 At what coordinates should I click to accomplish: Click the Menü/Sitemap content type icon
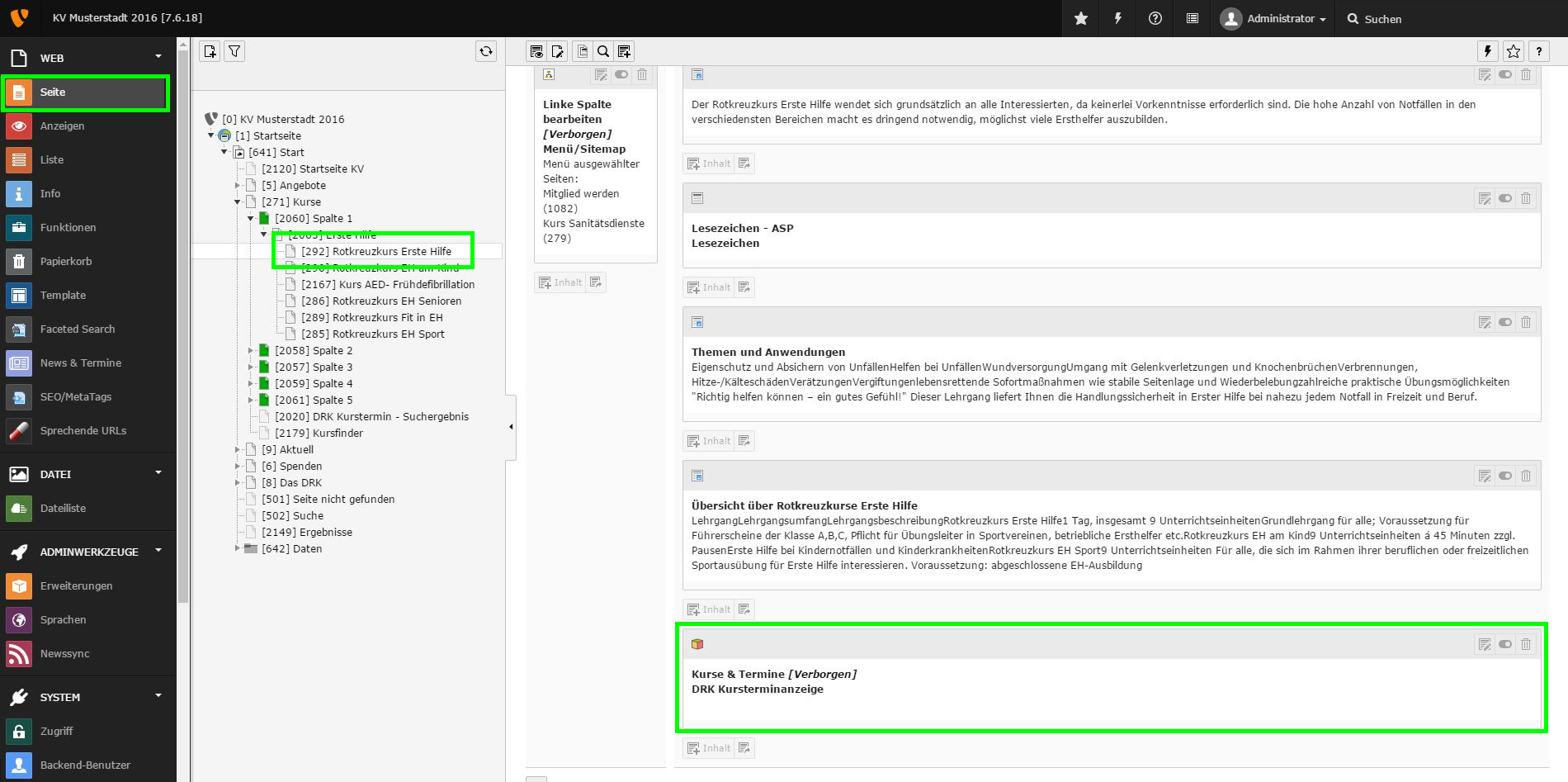[x=549, y=74]
